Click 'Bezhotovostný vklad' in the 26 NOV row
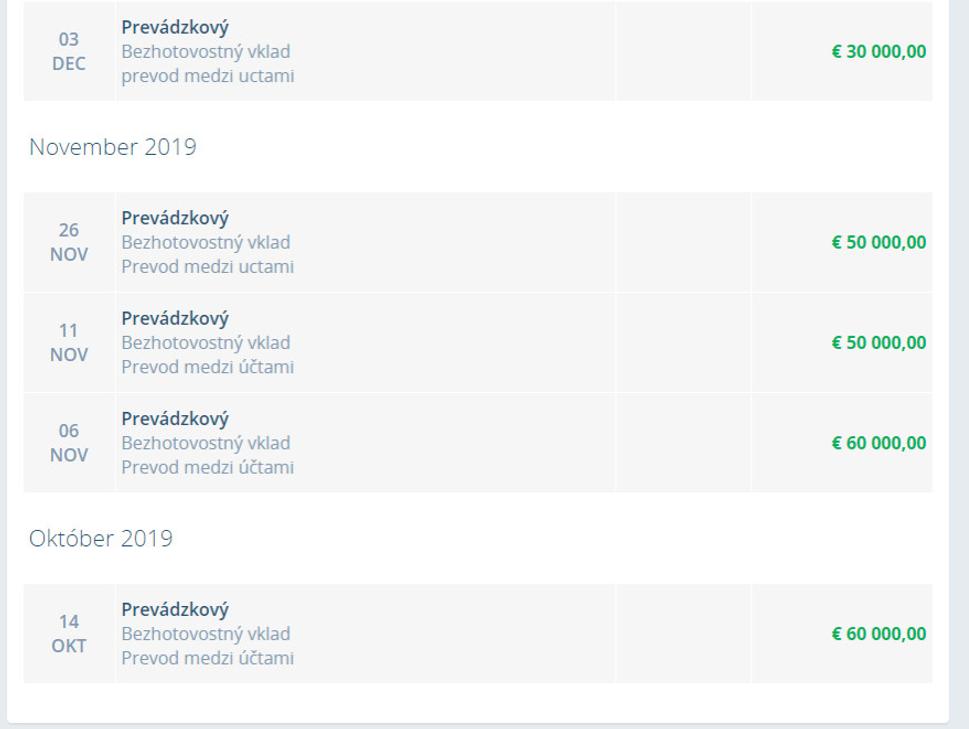 [206, 242]
